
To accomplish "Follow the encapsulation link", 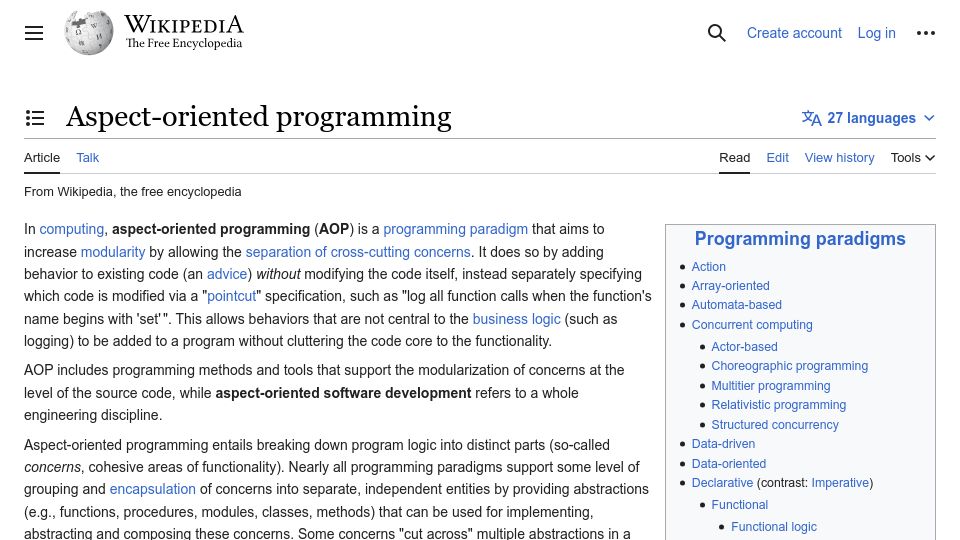I will [x=152, y=489].
